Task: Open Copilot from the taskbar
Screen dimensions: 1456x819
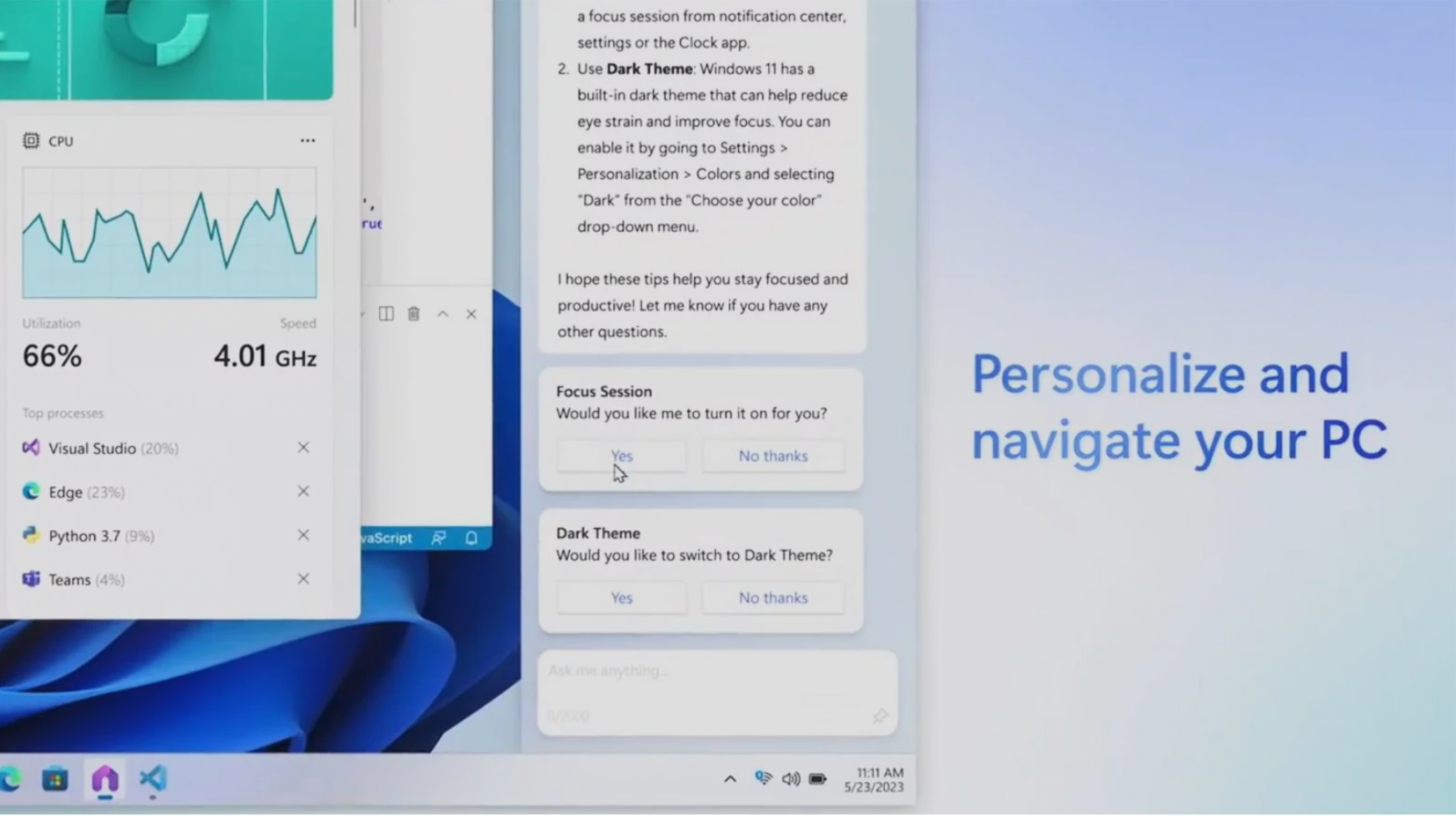Action: (x=105, y=780)
